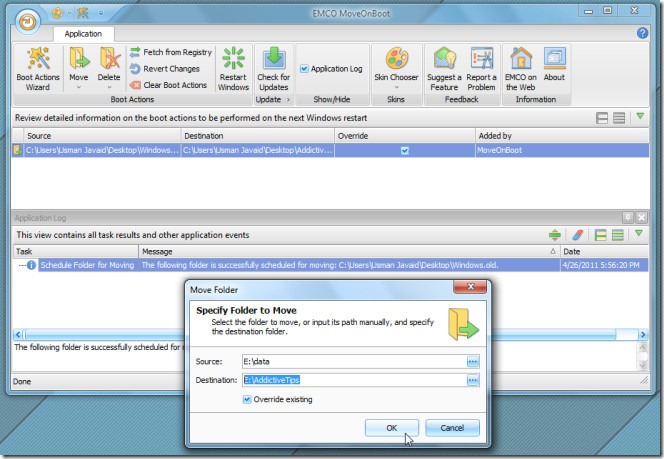Sort log by the Date column header
This screenshot has height=459, width=664.
click(x=604, y=252)
